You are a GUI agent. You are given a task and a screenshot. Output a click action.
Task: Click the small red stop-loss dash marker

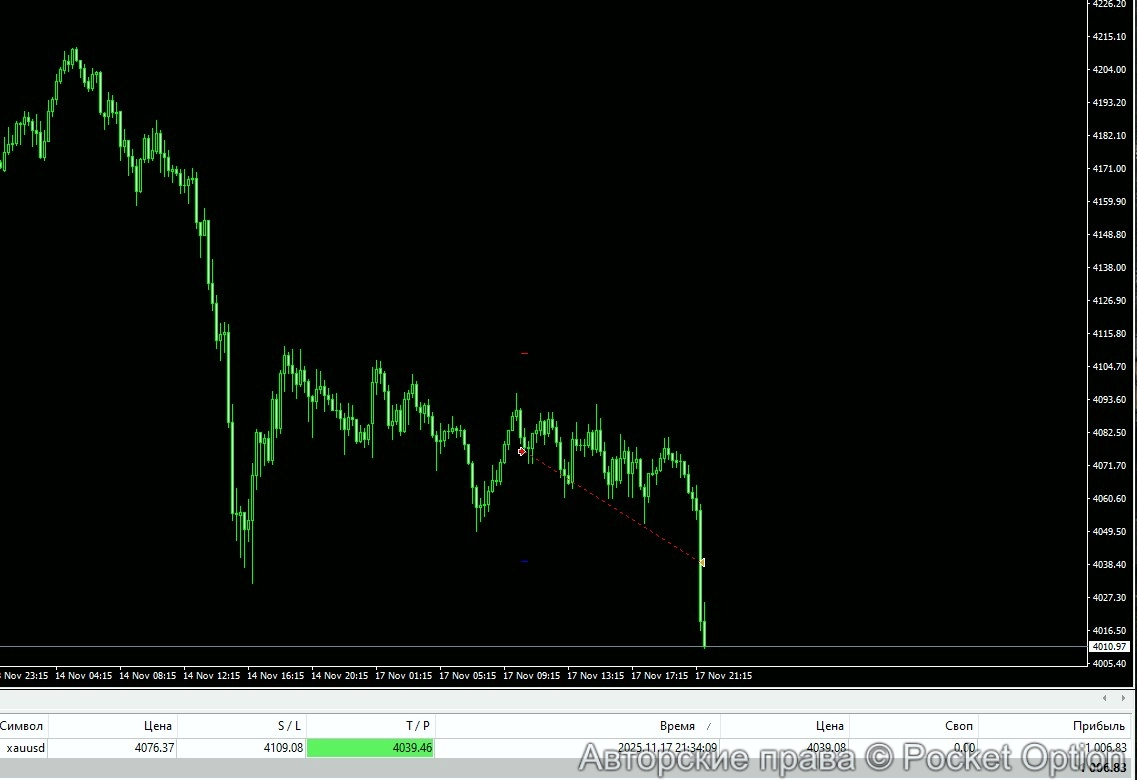click(523, 352)
